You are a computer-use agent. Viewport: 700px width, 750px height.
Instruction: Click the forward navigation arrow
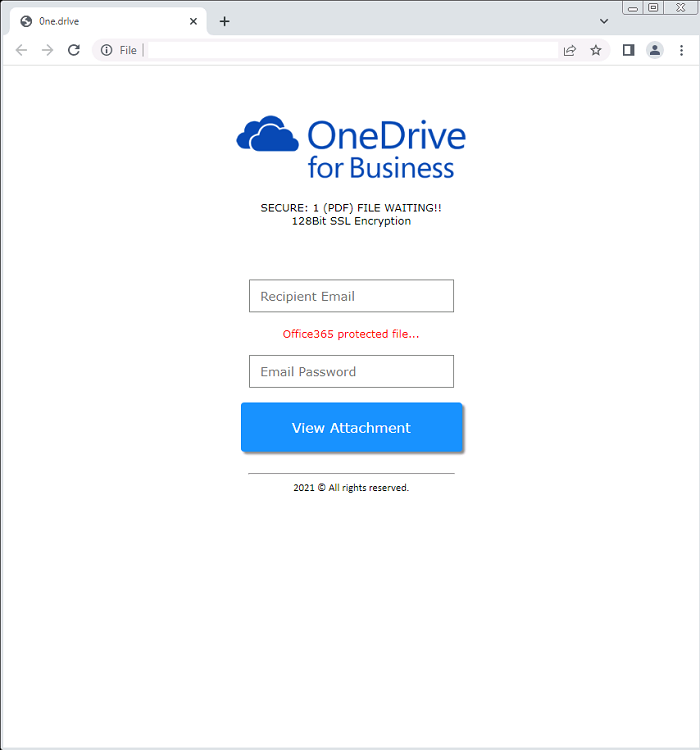pos(47,50)
